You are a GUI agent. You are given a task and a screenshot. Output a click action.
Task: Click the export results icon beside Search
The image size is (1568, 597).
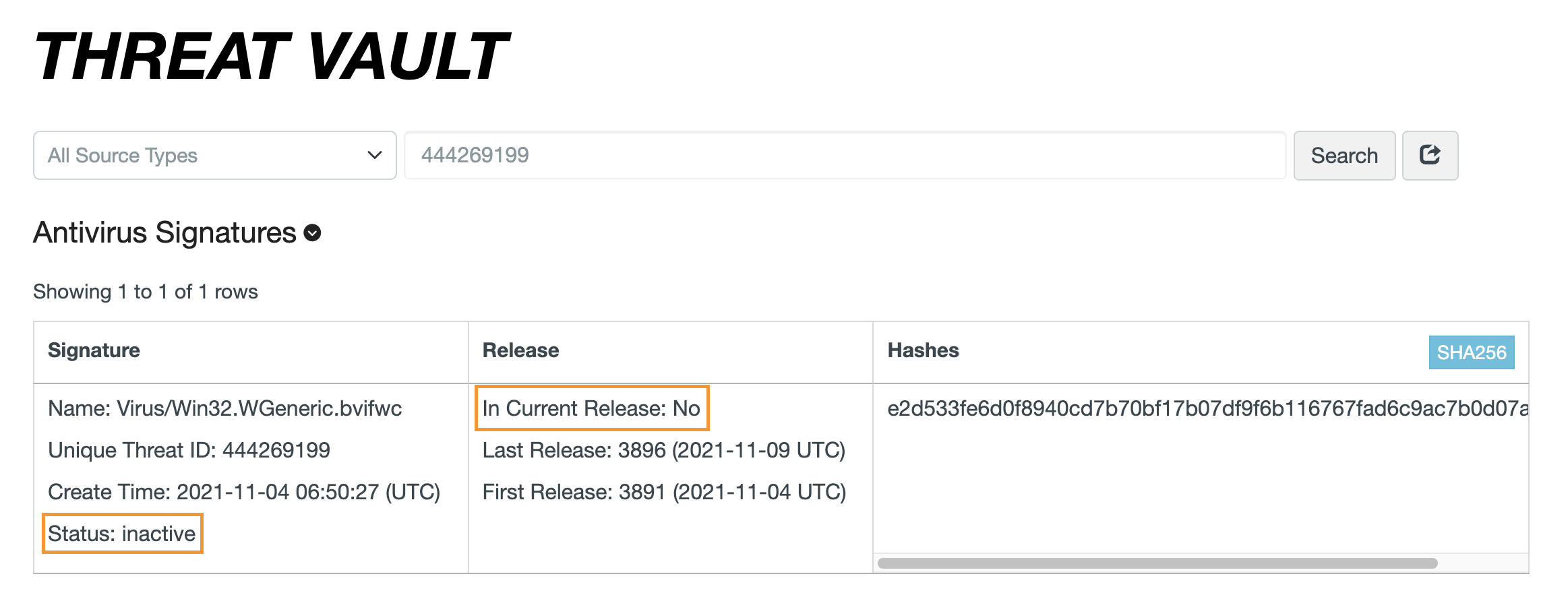(x=1430, y=156)
